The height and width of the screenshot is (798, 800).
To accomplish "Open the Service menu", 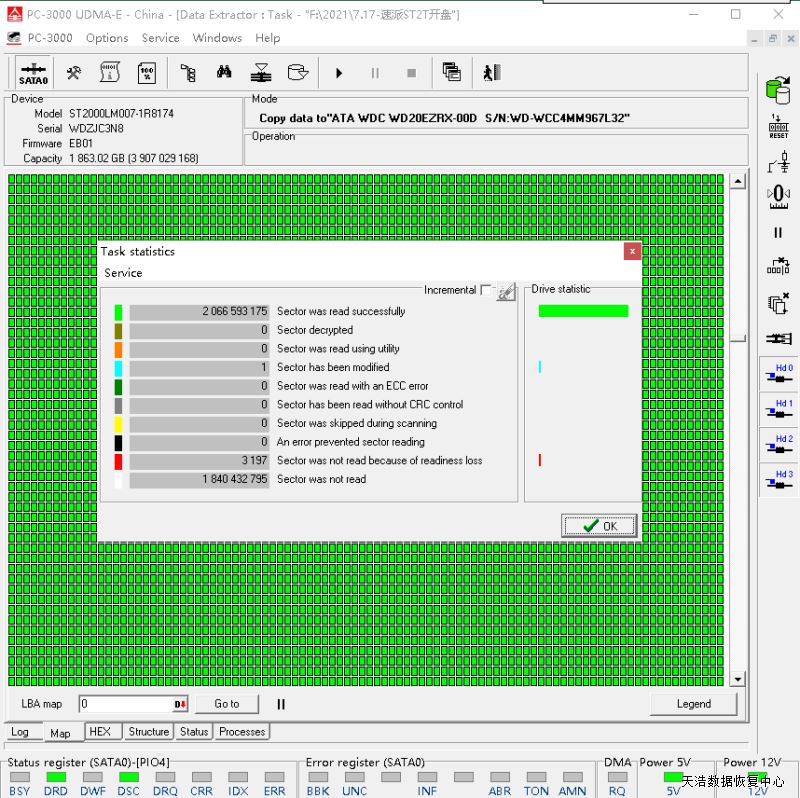I will tap(160, 38).
